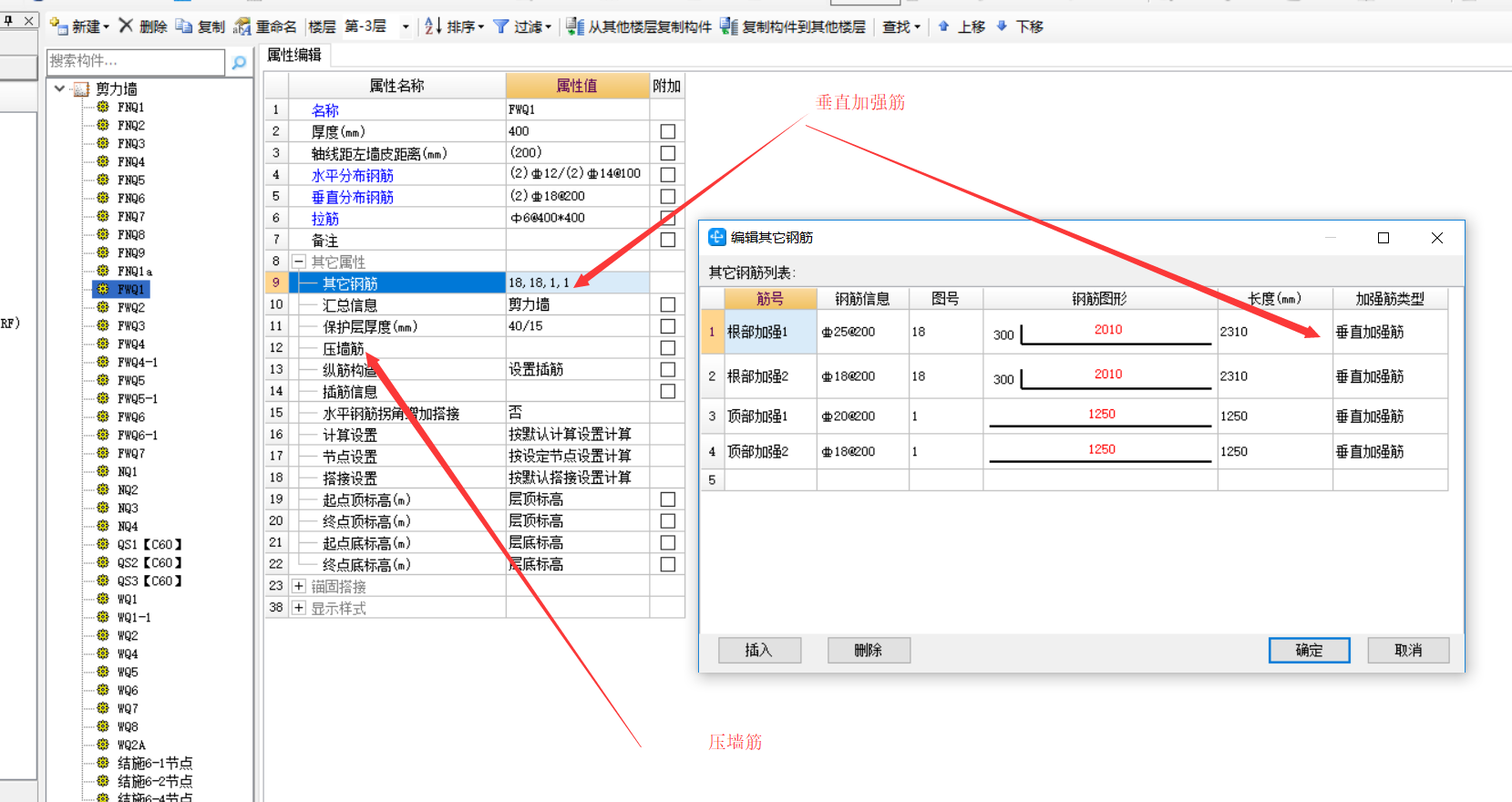Toggle 附加 checkbox for 压墙筋
The width and height of the screenshot is (1512, 802).
coord(668,348)
